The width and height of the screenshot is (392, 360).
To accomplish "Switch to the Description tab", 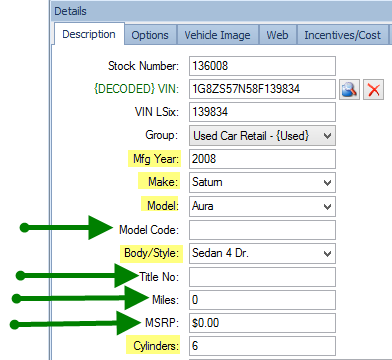I will [x=89, y=34].
